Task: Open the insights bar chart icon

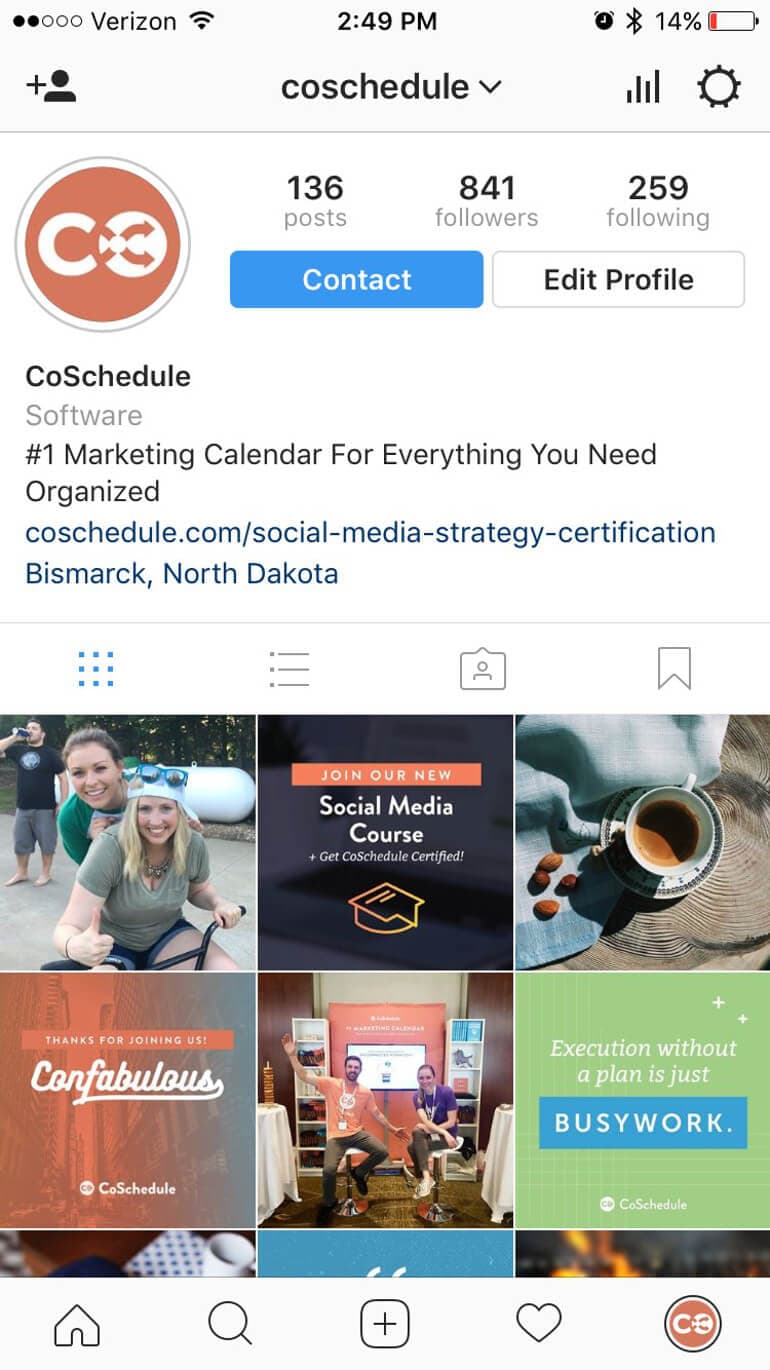Action: click(643, 87)
